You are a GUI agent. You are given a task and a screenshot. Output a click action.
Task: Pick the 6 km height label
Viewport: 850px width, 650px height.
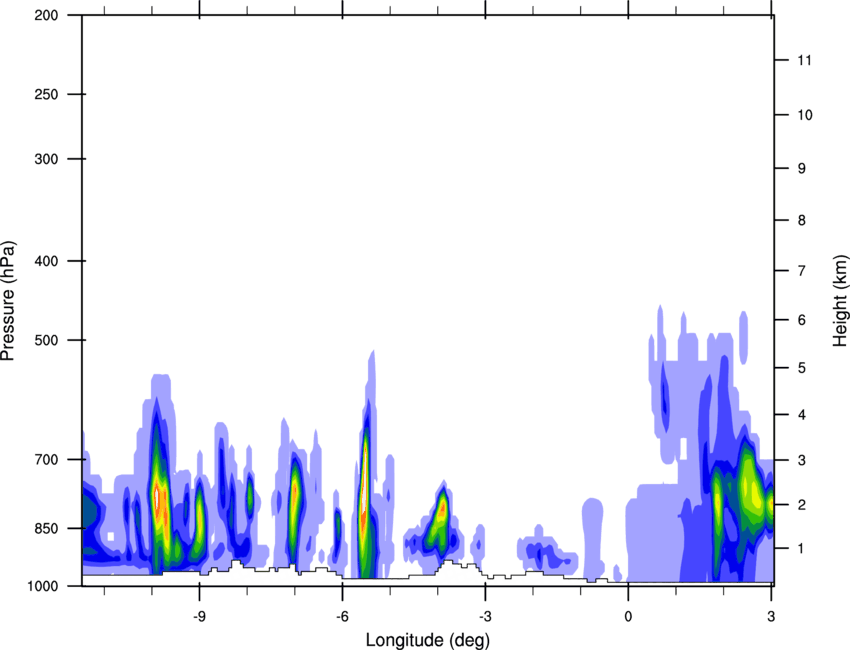pos(802,320)
